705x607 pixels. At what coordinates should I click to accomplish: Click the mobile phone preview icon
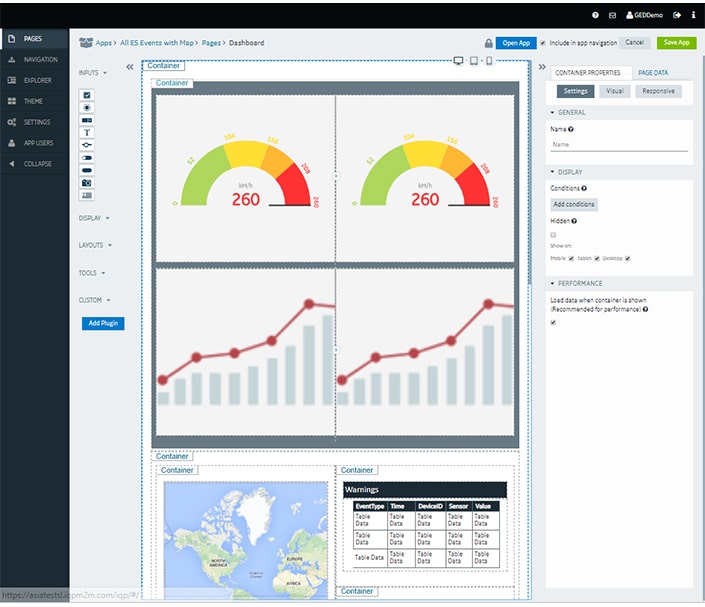point(488,61)
